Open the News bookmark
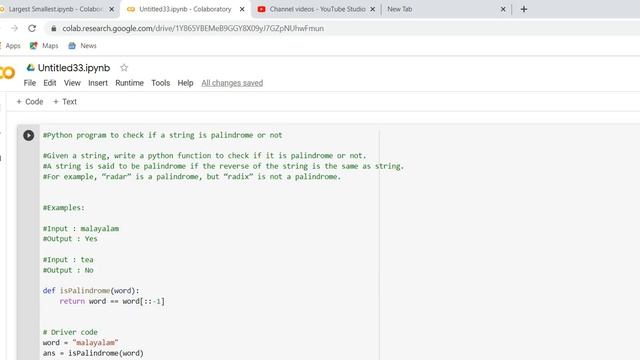 click(82, 46)
